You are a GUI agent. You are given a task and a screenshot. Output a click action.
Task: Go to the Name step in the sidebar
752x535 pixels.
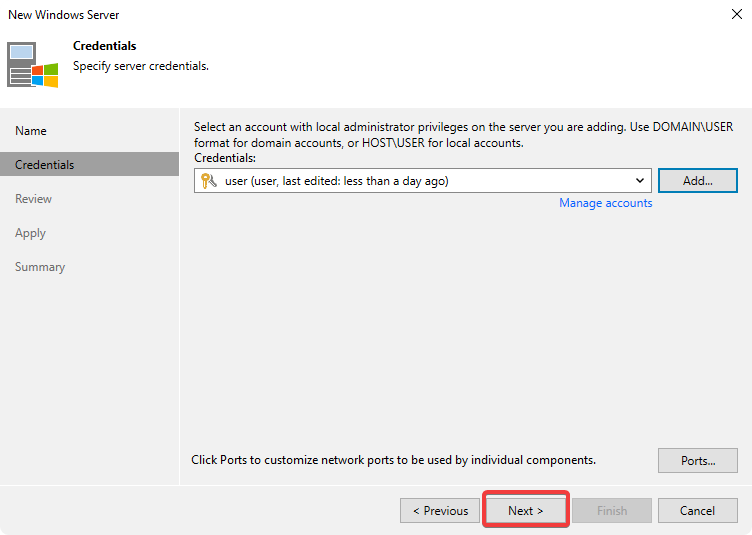click(31, 131)
